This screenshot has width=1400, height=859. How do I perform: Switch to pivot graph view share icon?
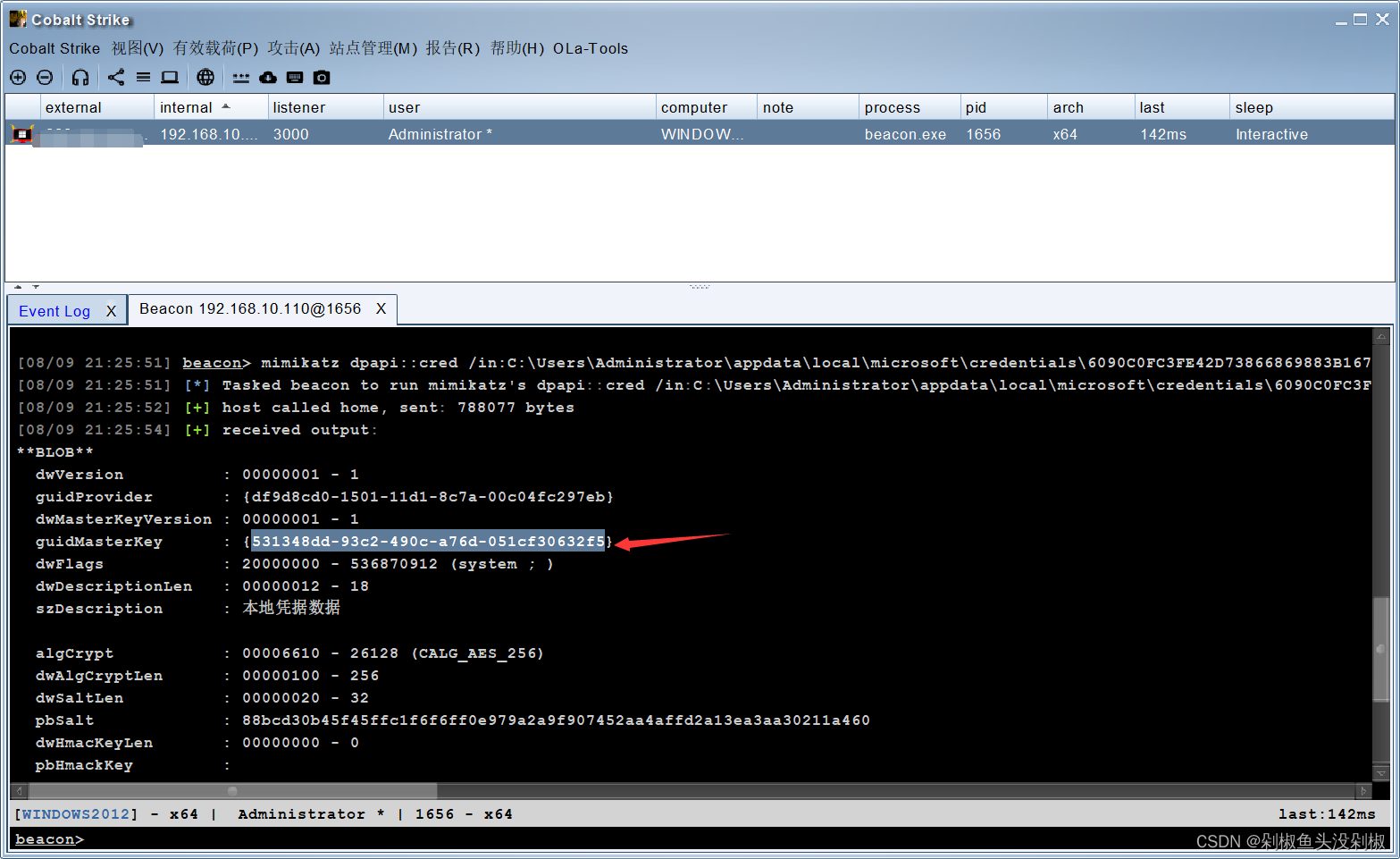click(x=116, y=78)
